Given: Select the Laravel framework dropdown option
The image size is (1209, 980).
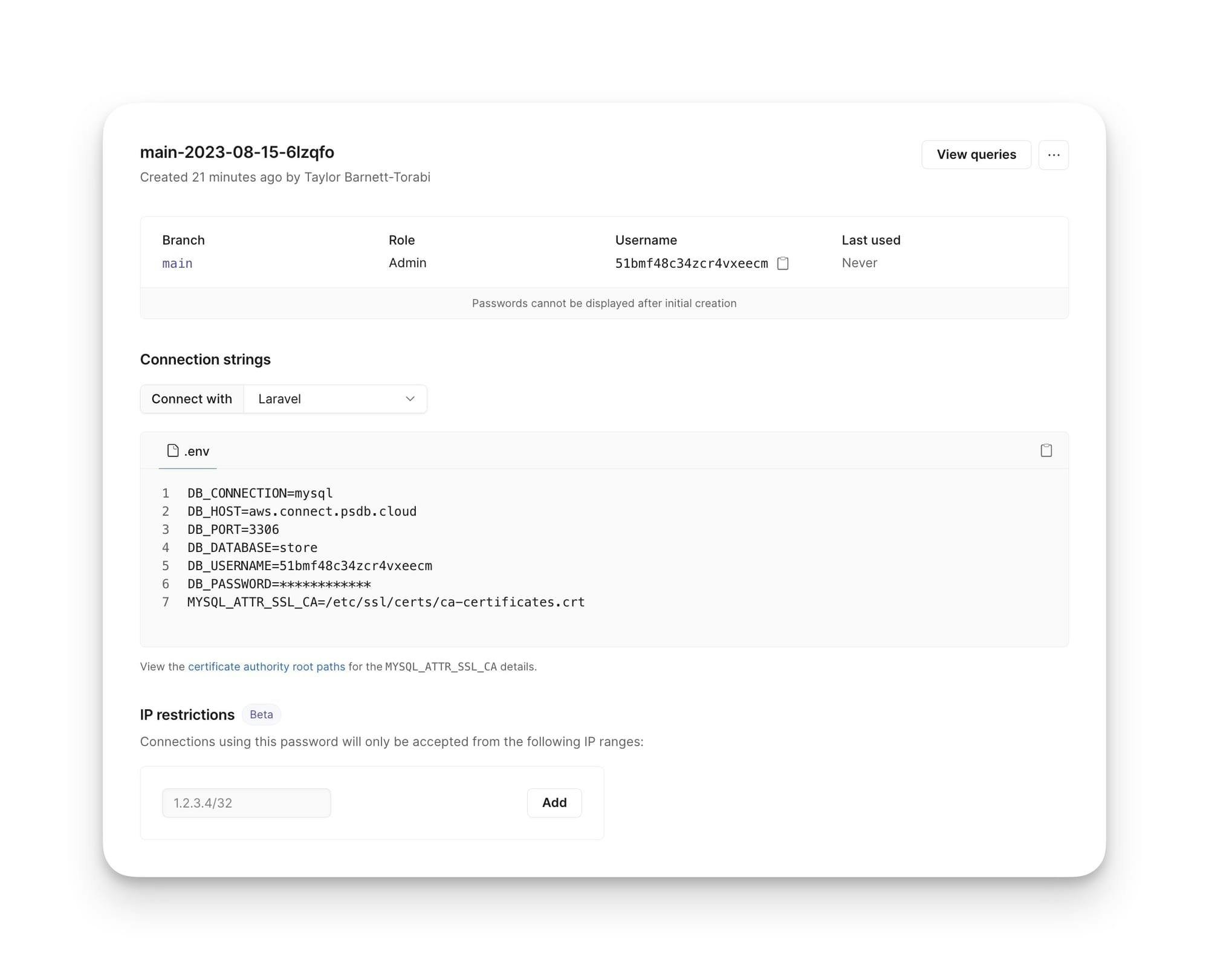Looking at the screenshot, I should click(335, 398).
